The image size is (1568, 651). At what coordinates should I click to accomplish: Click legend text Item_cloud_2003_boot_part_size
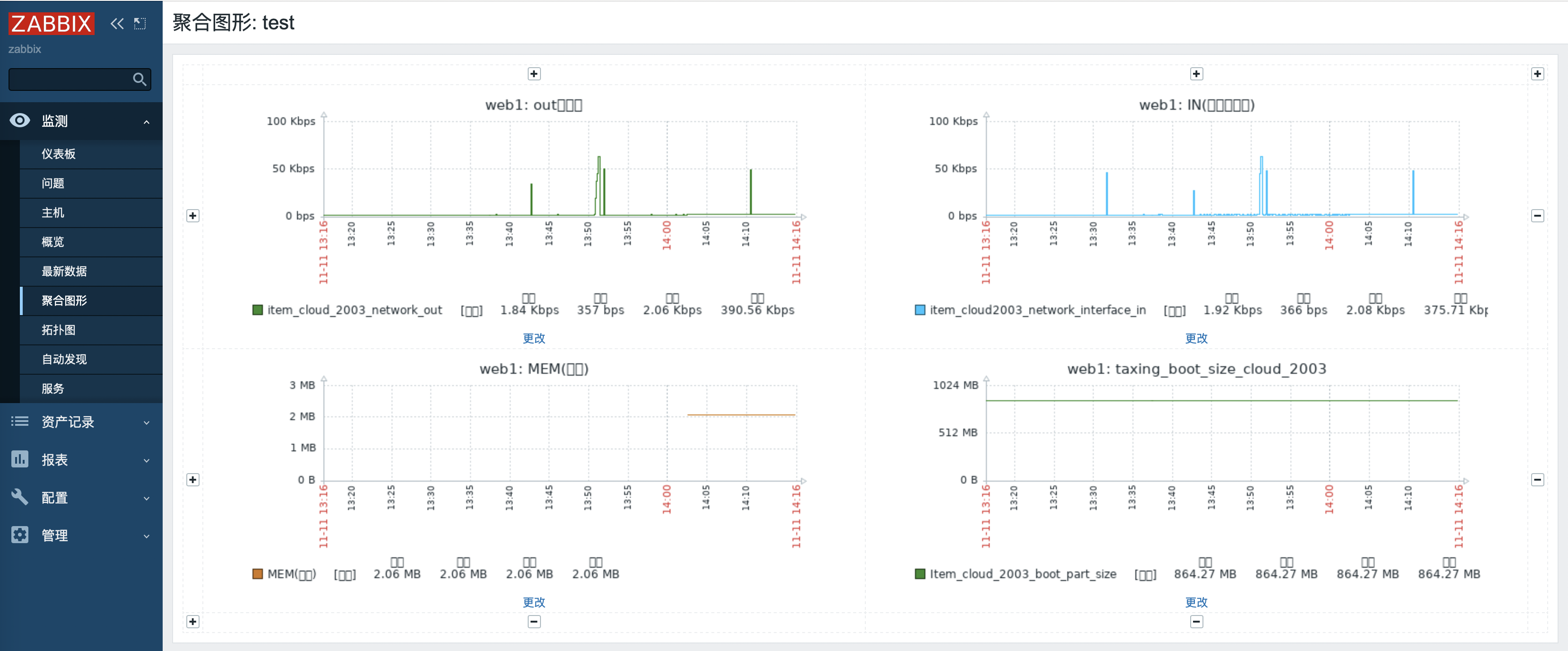click(x=1023, y=574)
